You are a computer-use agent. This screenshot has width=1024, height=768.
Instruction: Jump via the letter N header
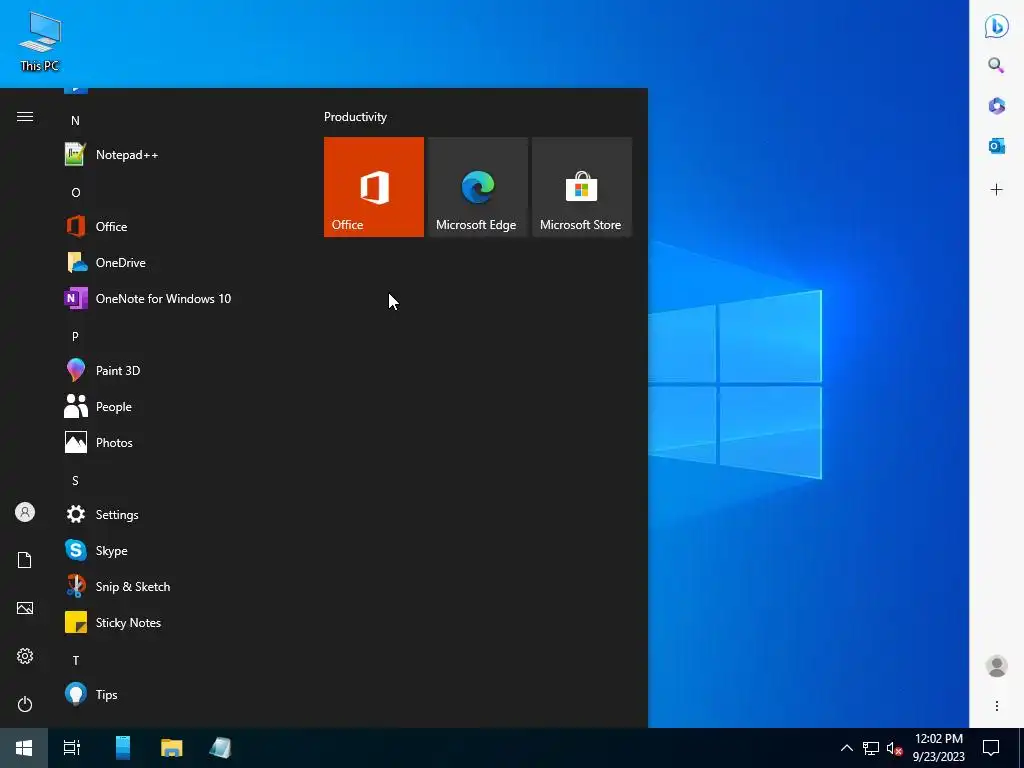pyautogui.click(x=75, y=121)
